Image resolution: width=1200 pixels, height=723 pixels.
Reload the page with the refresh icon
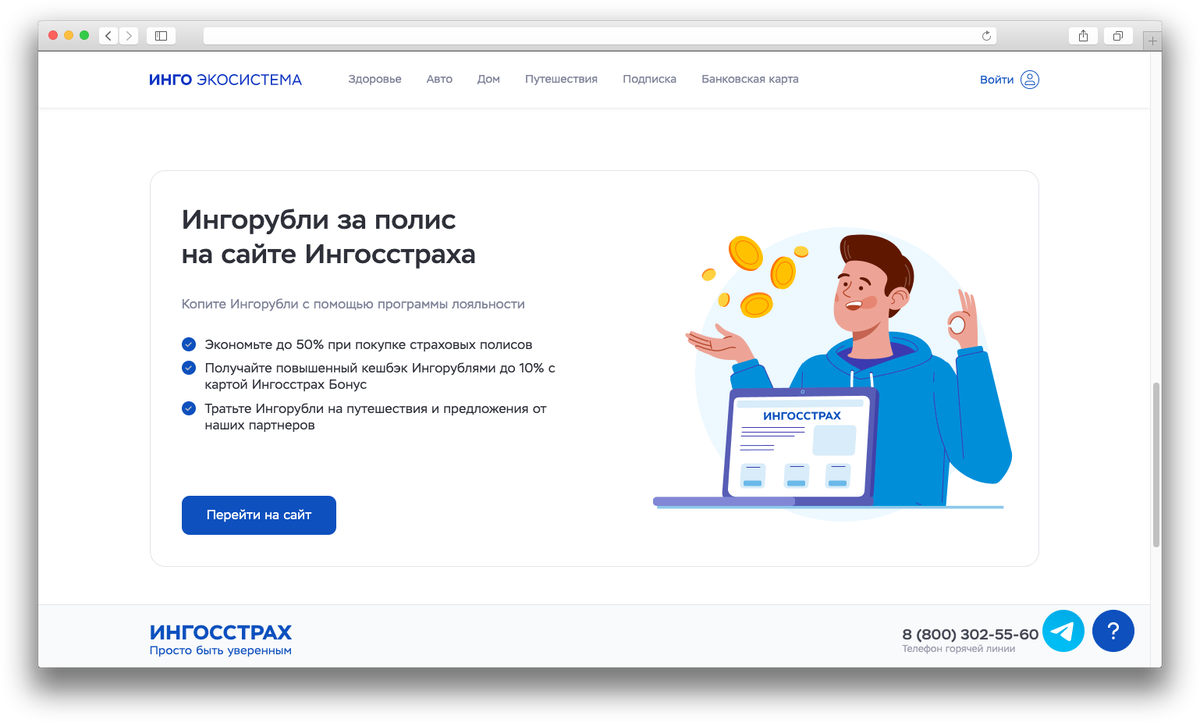click(x=987, y=36)
